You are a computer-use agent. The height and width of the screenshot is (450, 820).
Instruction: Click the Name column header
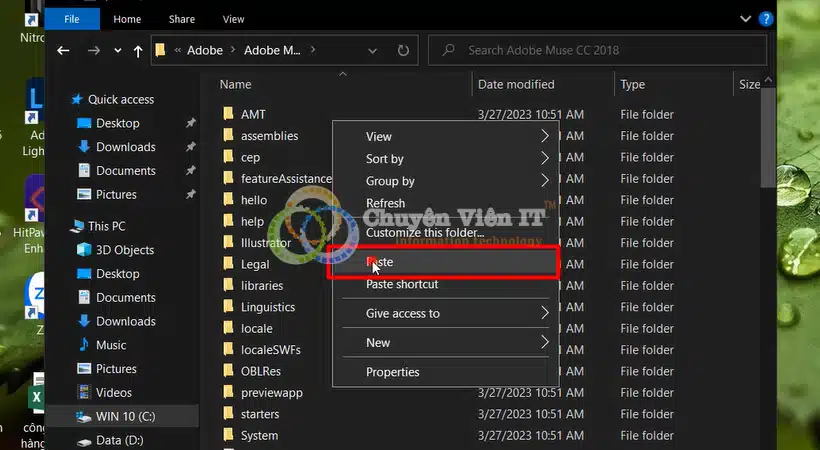(236, 85)
